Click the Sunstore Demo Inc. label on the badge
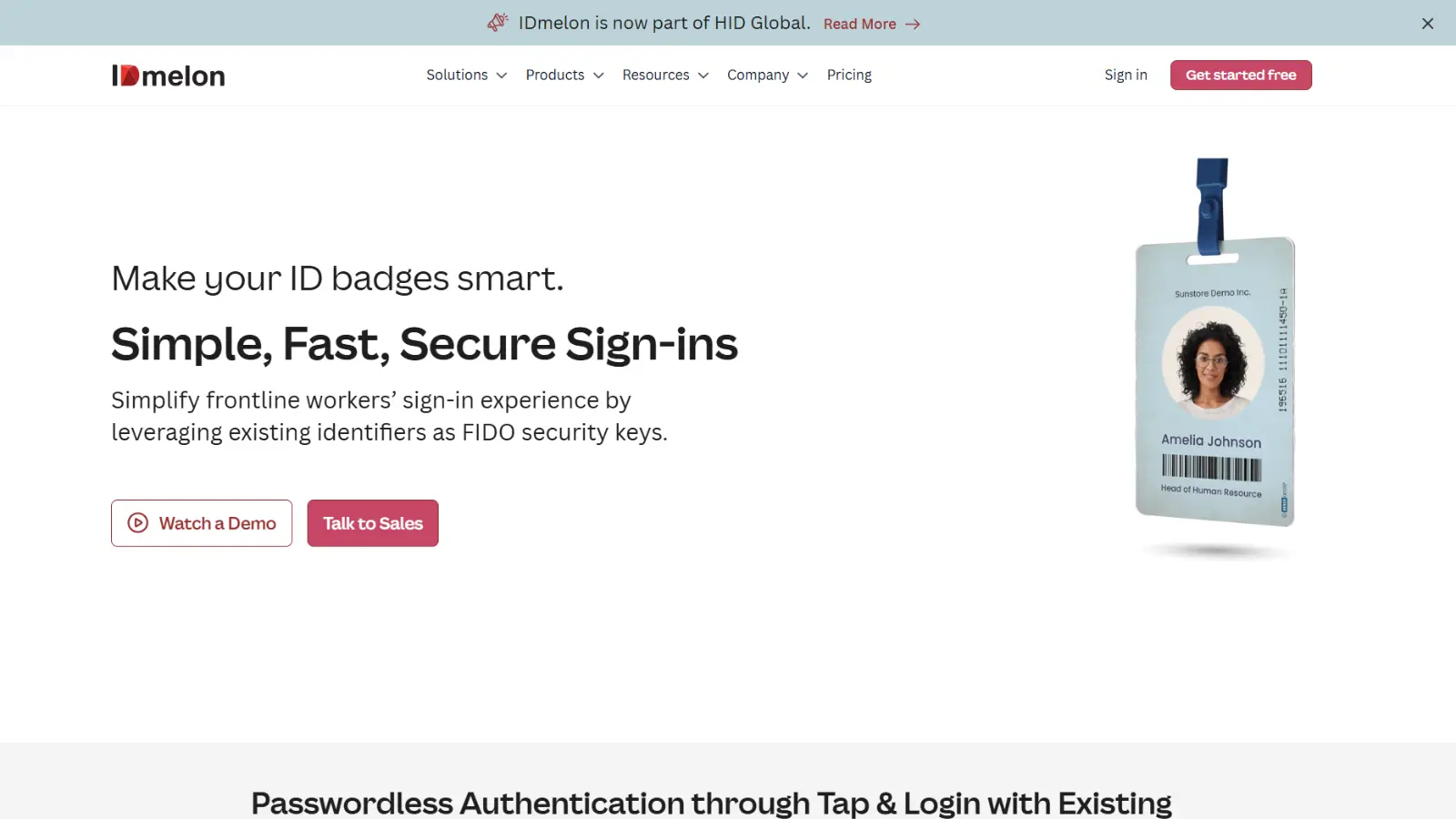The width and height of the screenshot is (1456, 819). click(x=1214, y=293)
